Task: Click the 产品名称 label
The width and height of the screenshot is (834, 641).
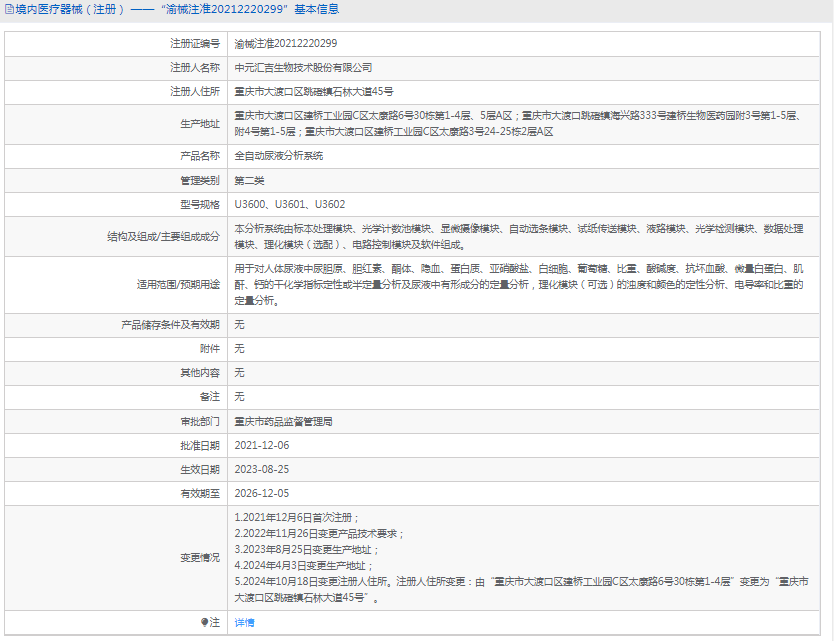Action: click(199, 156)
